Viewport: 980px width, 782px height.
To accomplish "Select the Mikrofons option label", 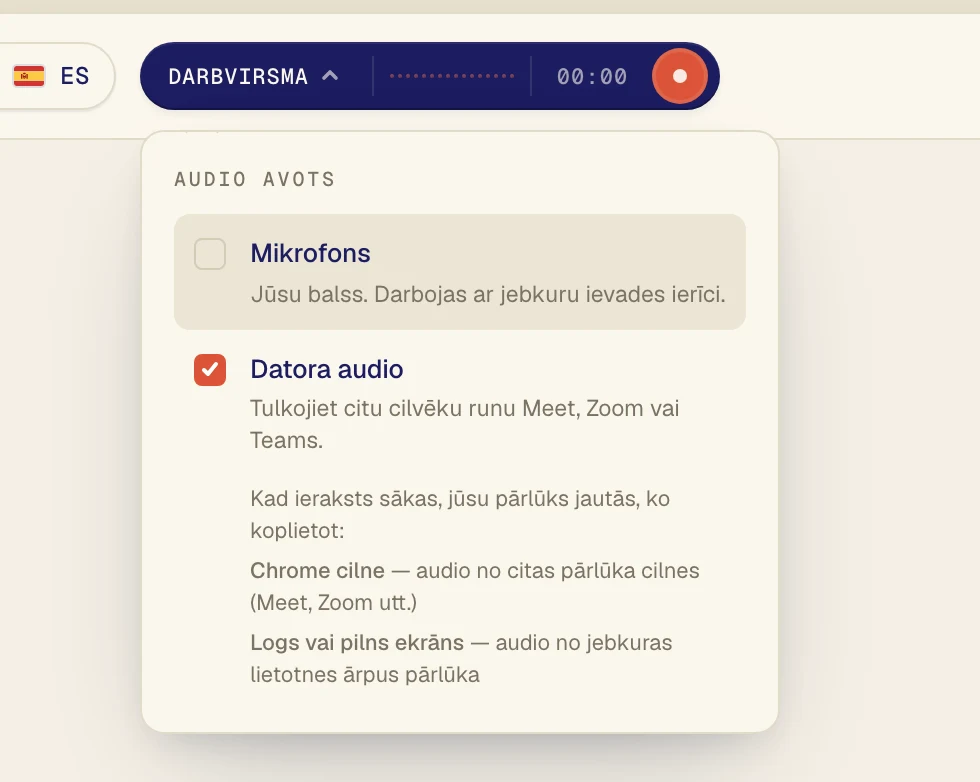I will click(x=311, y=253).
